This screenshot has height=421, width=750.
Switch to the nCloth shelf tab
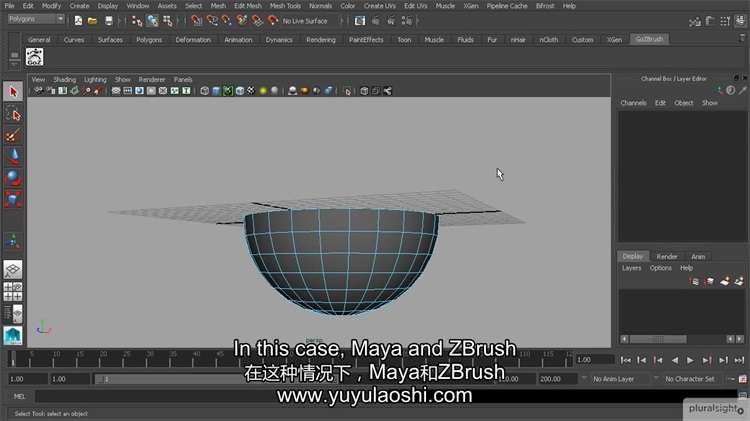[x=548, y=40]
